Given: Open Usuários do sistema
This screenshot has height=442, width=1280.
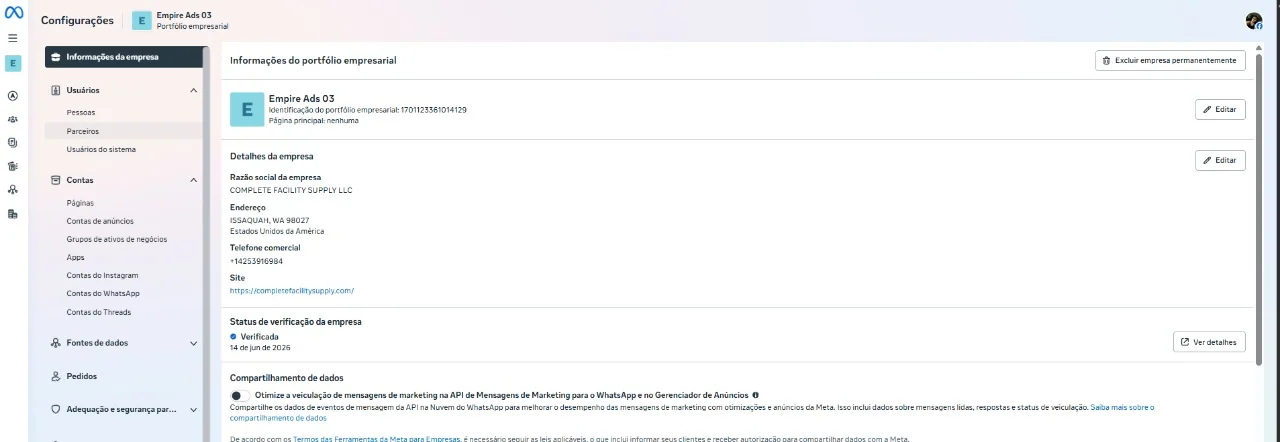Looking at the screenshot, I should point(101,149).
